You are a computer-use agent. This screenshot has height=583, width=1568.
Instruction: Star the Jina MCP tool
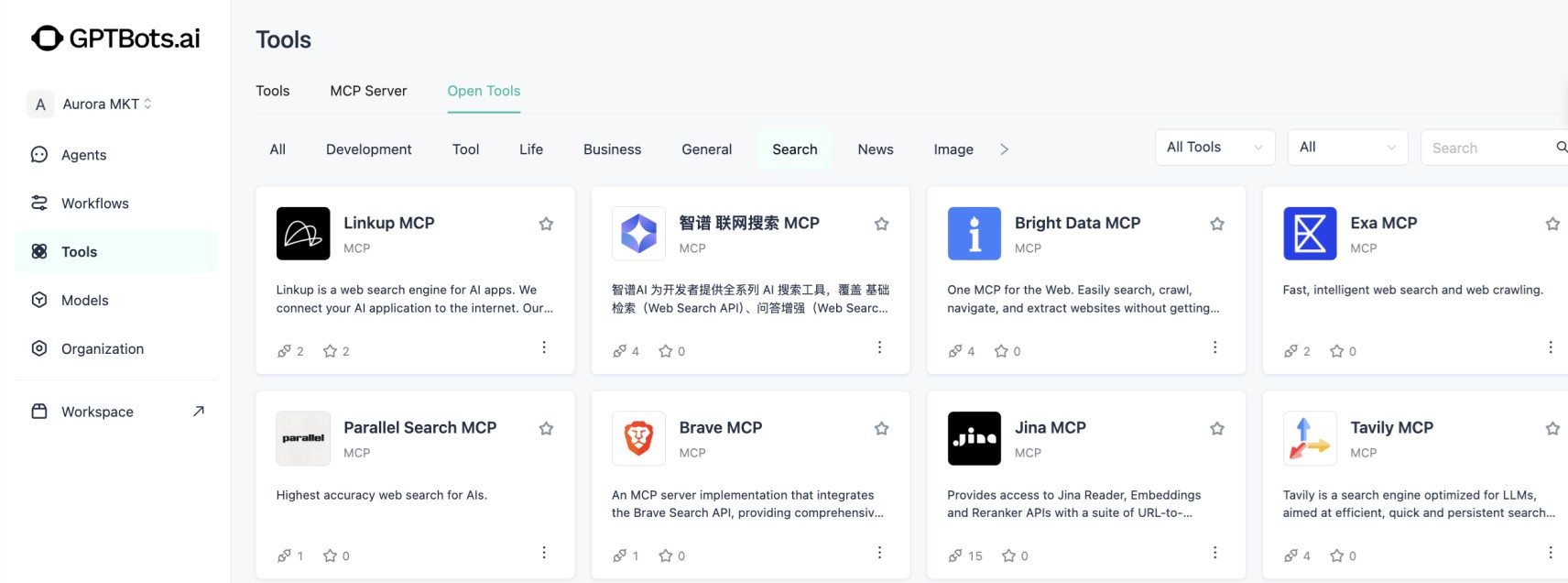(x=1217, y=428)
